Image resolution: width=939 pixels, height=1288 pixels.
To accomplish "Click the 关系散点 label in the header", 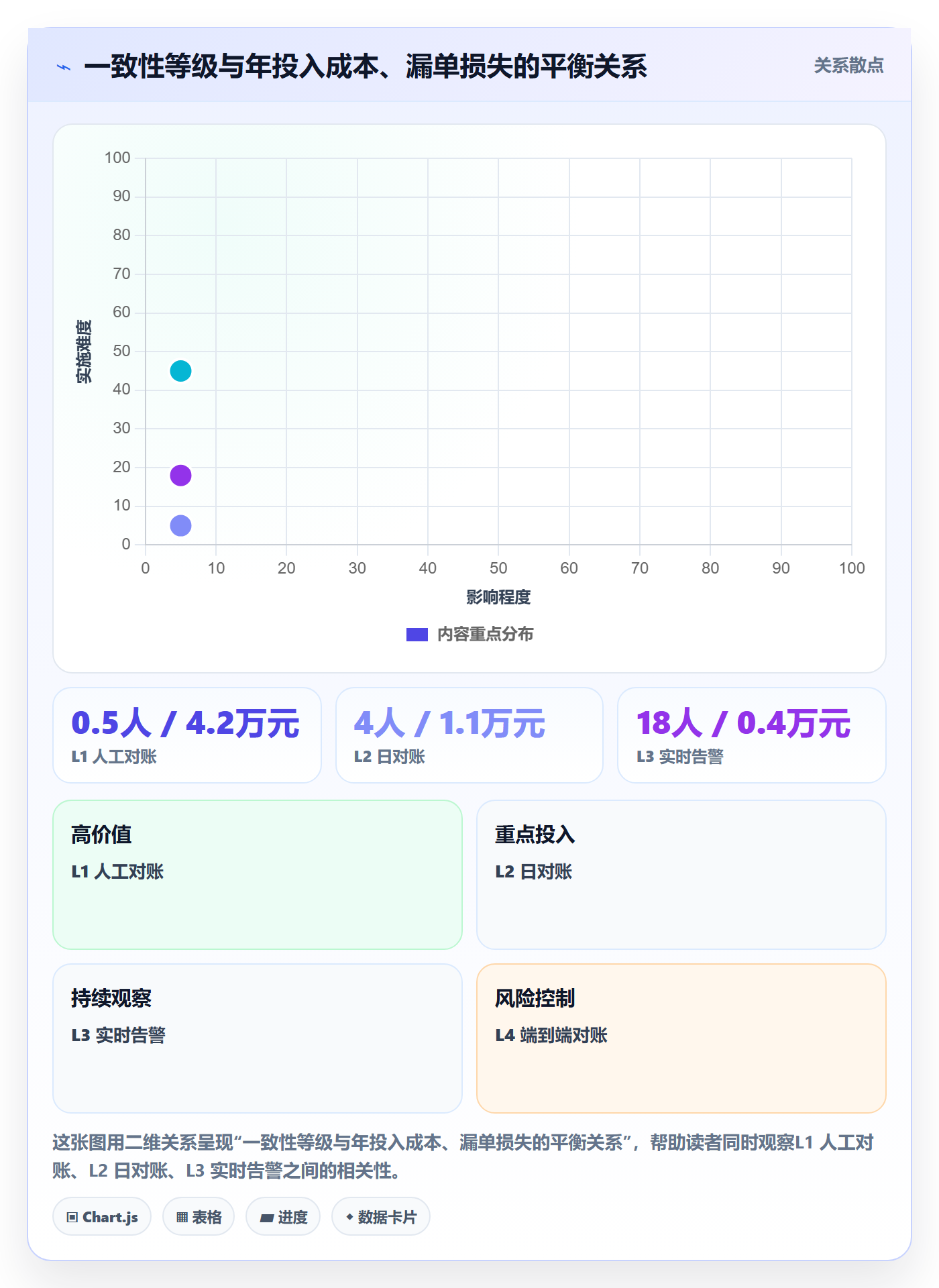I will tap(848, 66).
